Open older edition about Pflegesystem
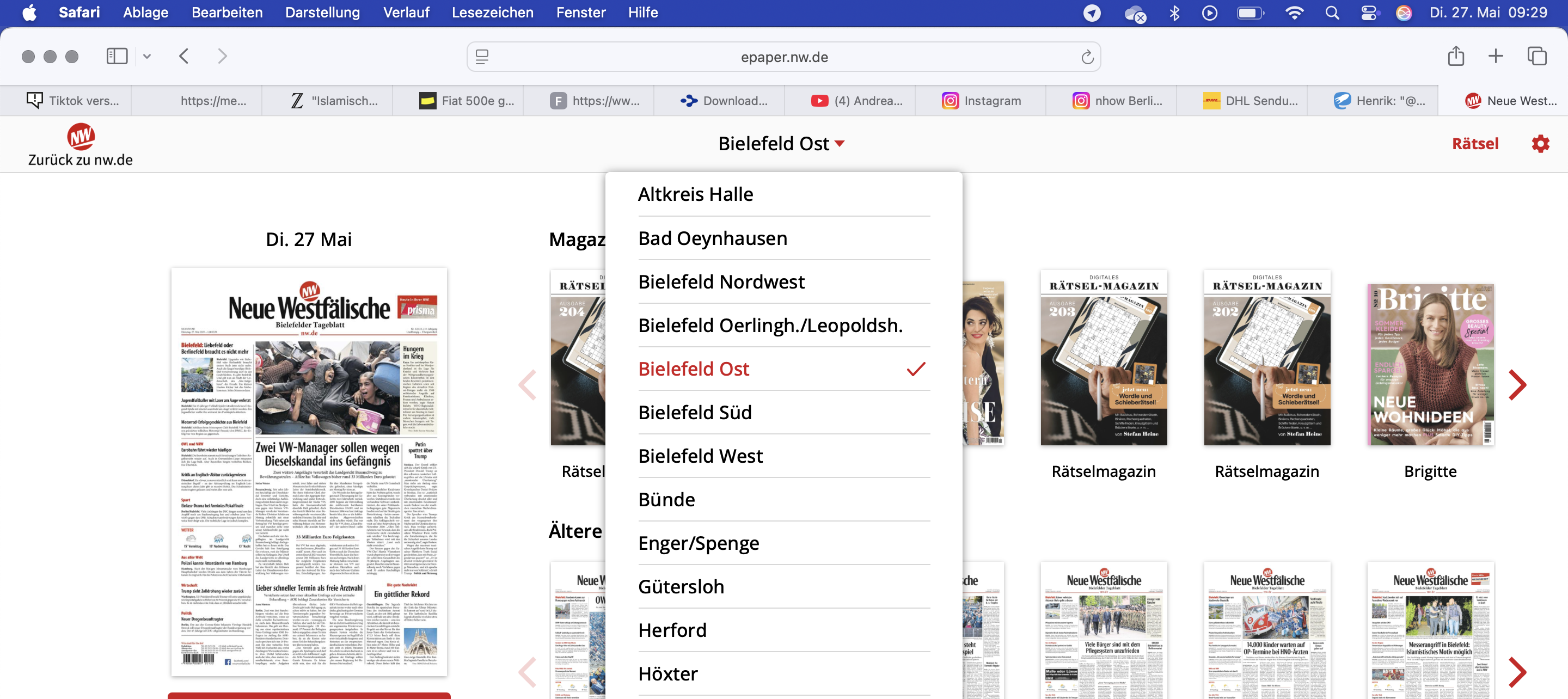 click(1104, 630)
